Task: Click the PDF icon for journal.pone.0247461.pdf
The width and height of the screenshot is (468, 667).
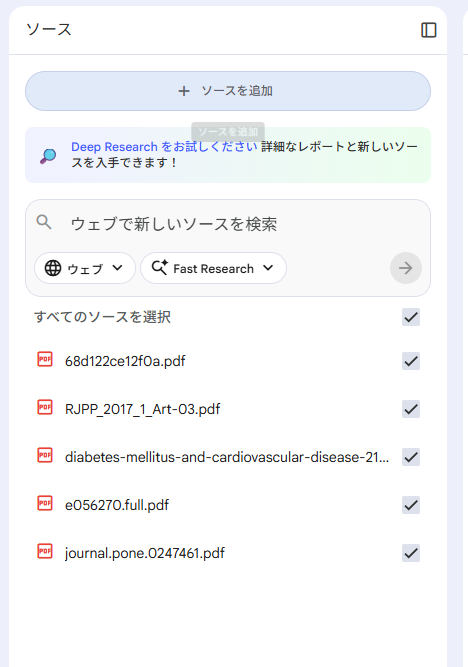Action: [x=45, y=551]
